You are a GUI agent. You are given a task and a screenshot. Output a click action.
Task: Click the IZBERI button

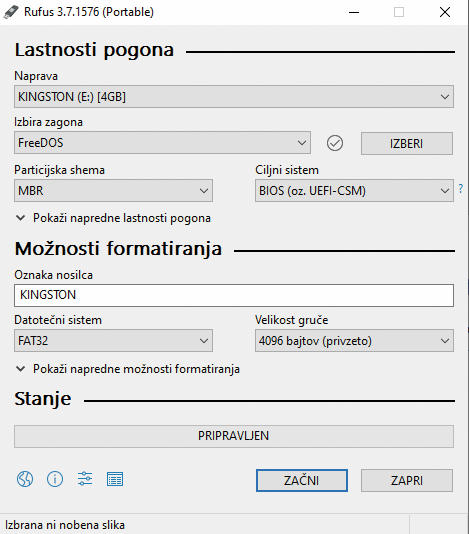[407, 143]
